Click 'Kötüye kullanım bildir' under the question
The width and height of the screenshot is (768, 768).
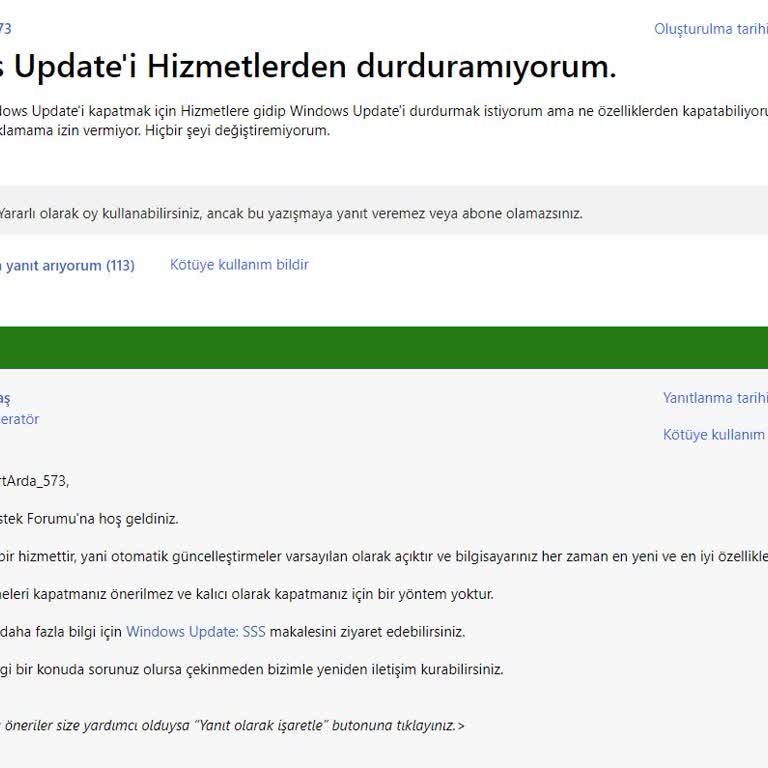[x=239, y=264]
